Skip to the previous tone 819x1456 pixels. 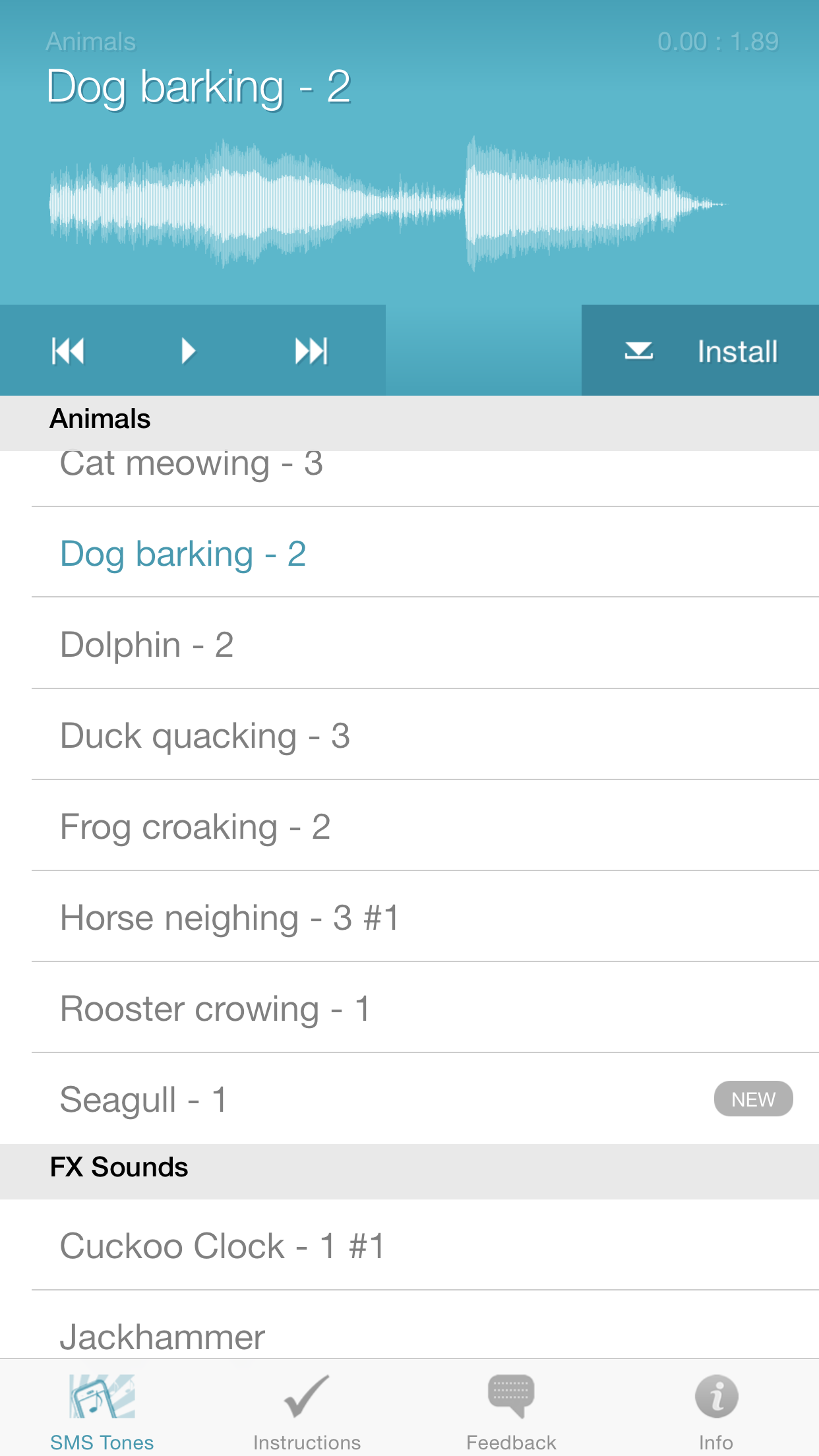coord(68,351)
